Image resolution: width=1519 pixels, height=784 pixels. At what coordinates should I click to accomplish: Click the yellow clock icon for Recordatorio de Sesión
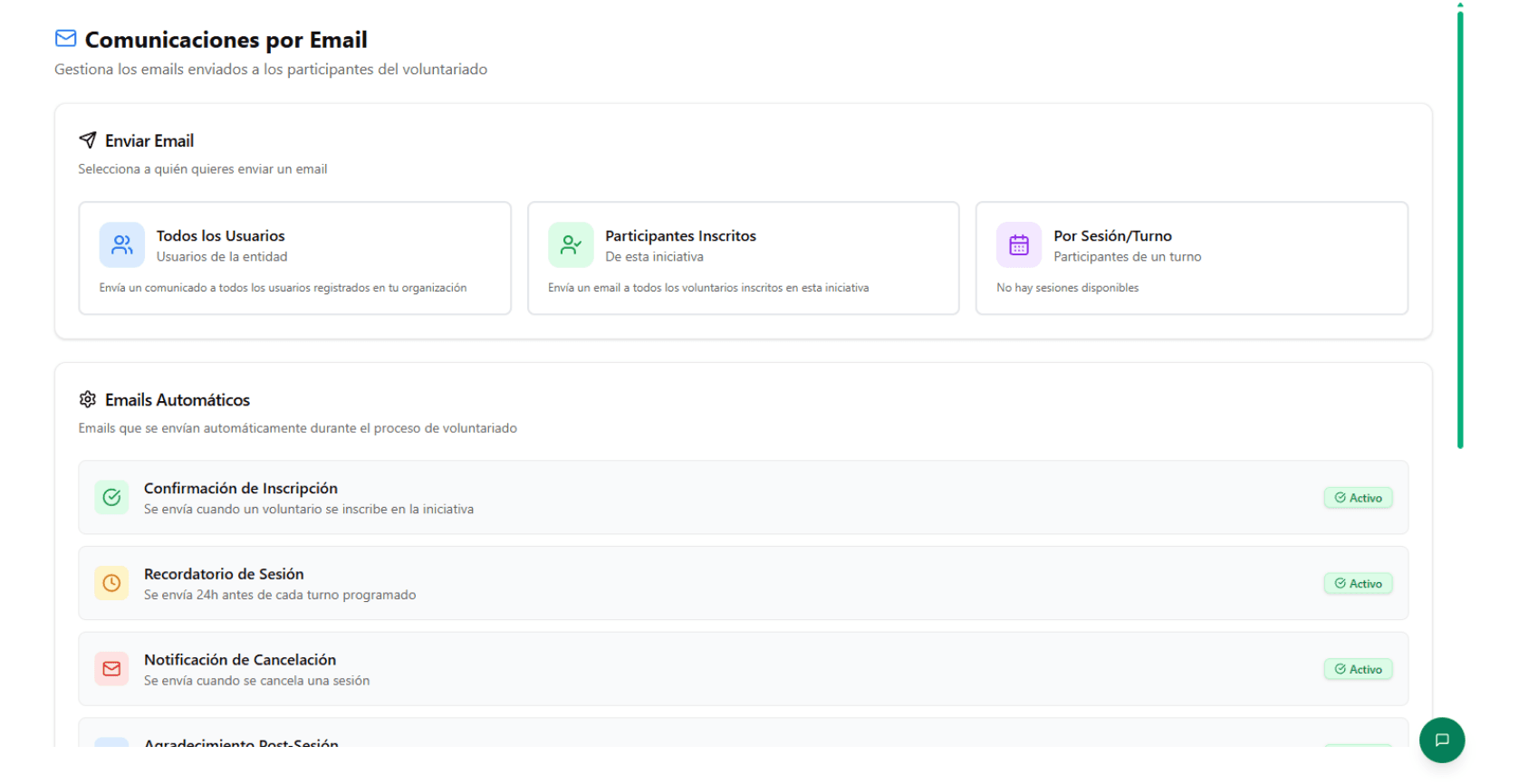(x=111, y=583)
